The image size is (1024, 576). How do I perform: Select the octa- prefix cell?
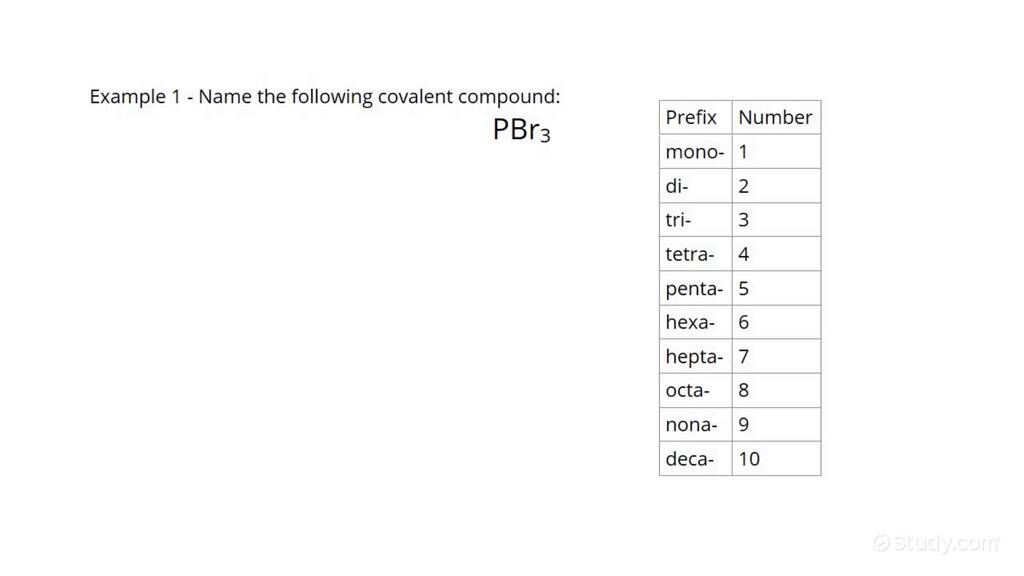696,391
